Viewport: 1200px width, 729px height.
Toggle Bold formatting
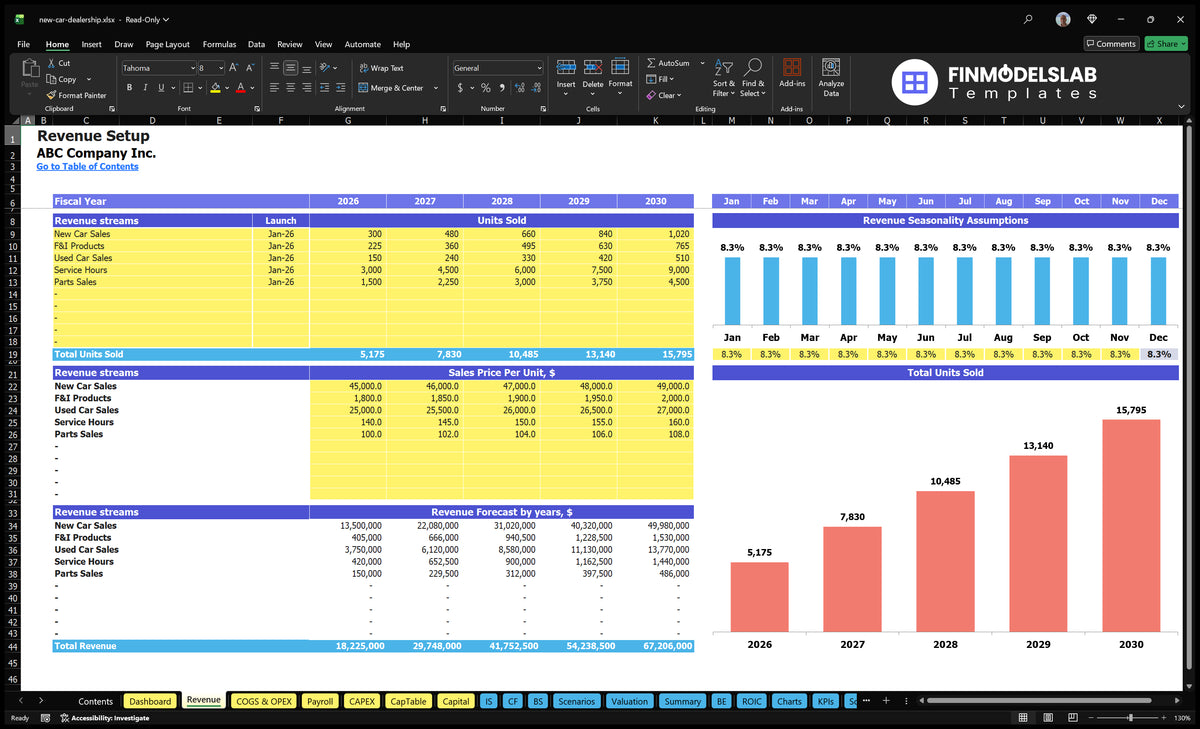pyautogui.click(x=129, y=88)
